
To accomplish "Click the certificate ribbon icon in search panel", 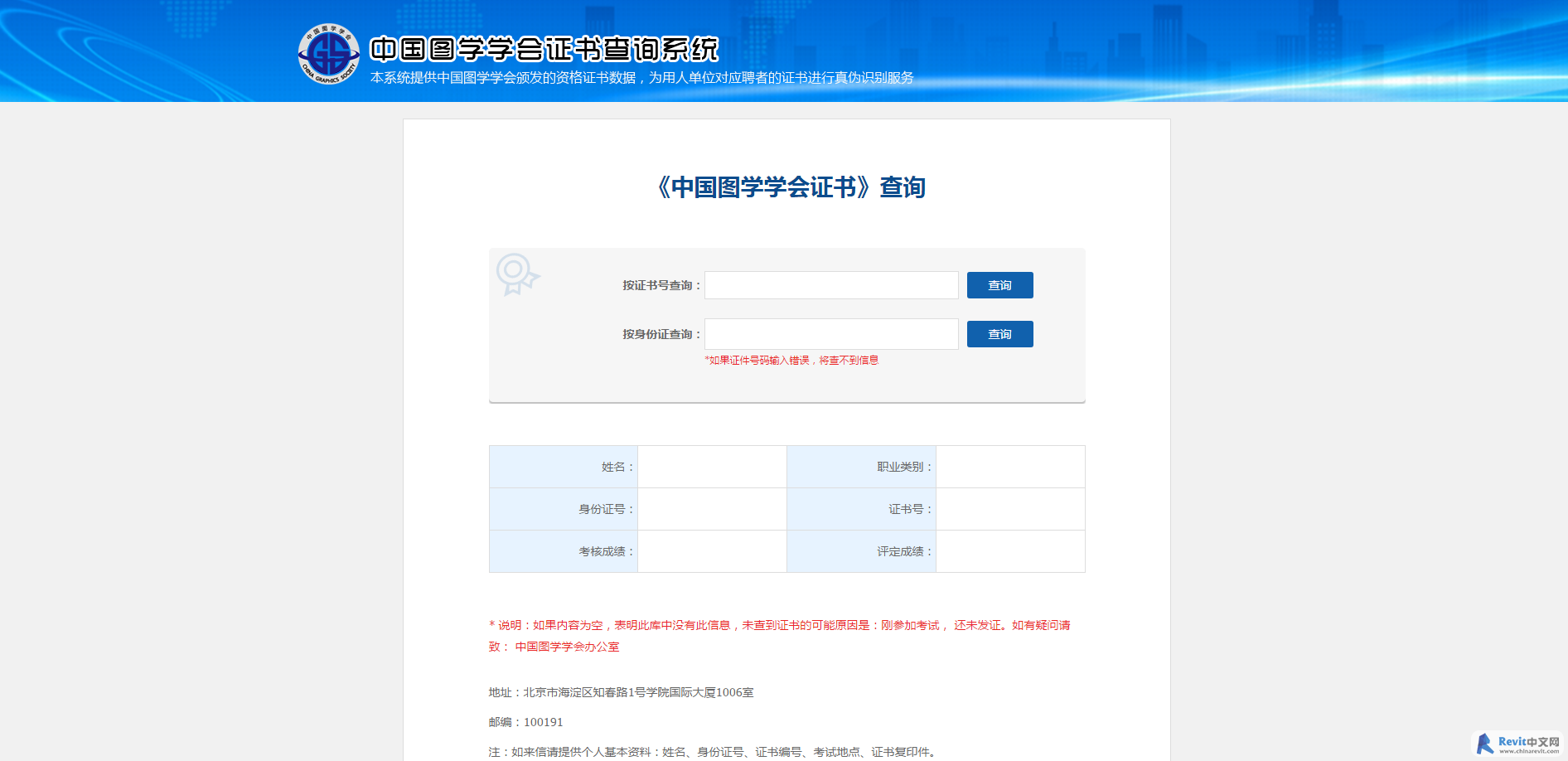I will point(517,274).
